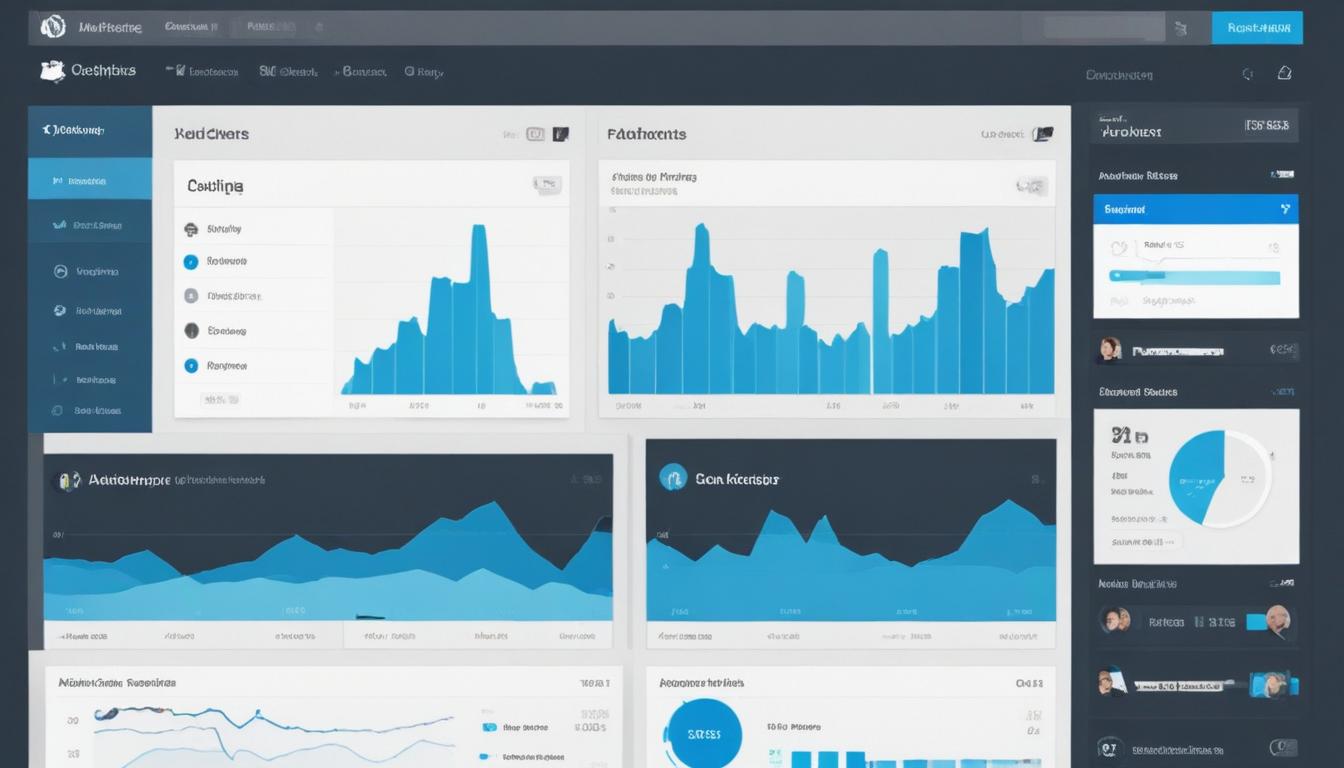Select the user avatar icon on the area chart panel
The width and height of the screenshot is (1344, 768).
point(67,479)
